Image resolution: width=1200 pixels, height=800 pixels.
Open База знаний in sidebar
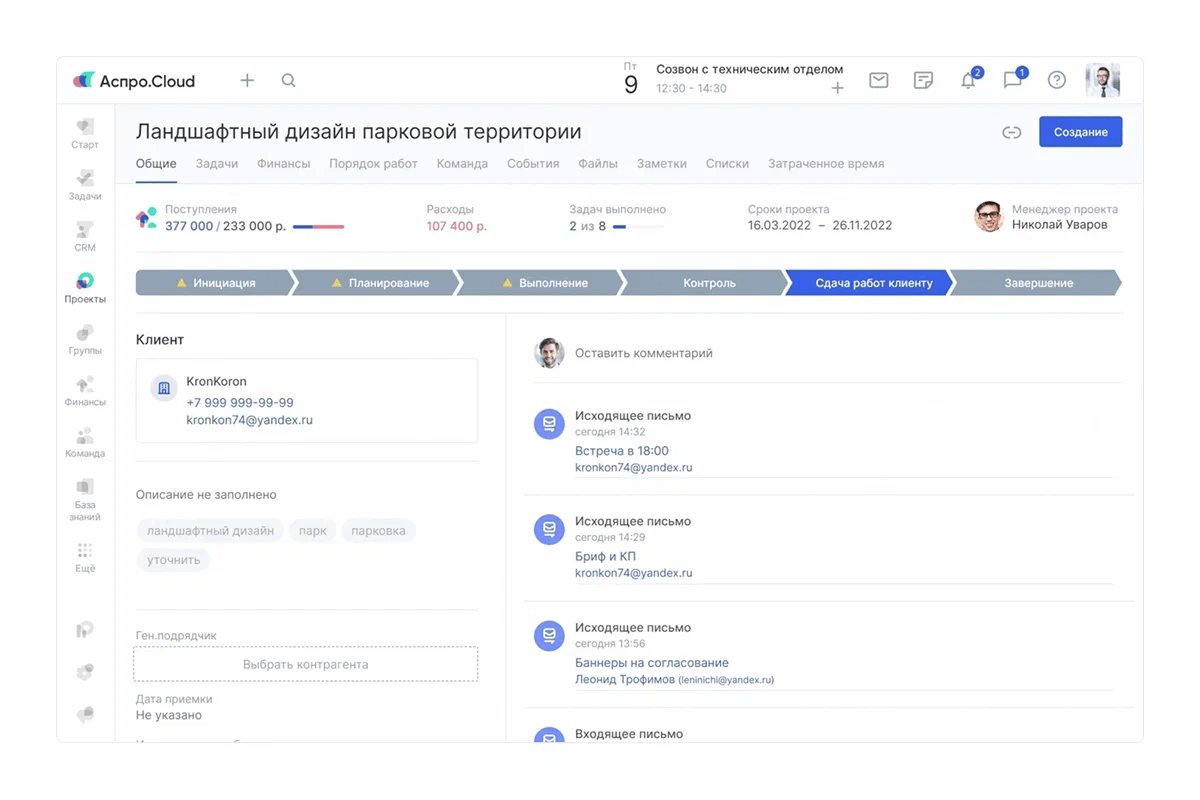tap(85, 498)
